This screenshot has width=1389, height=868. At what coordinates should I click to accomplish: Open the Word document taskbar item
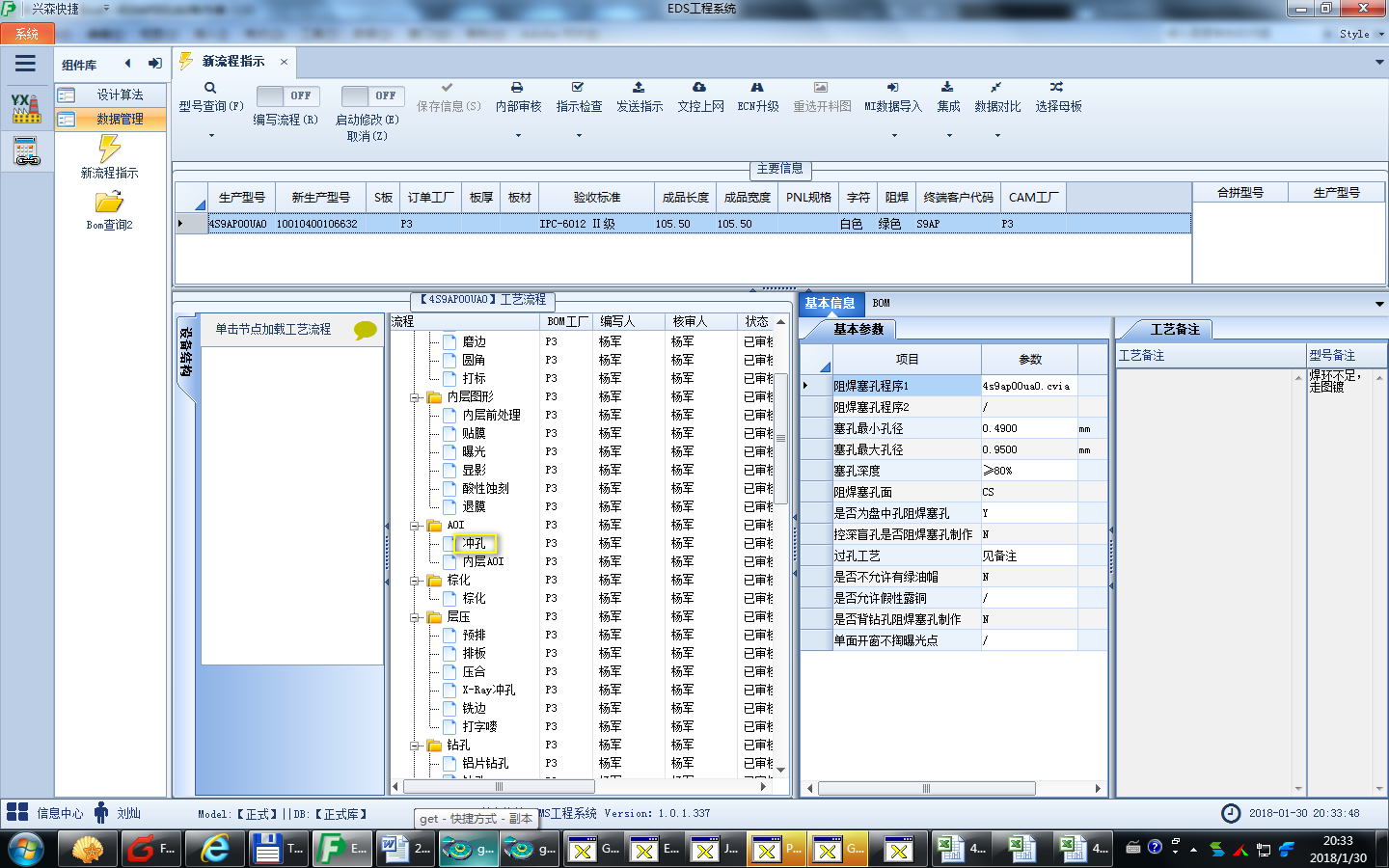(x=405, y=849)
